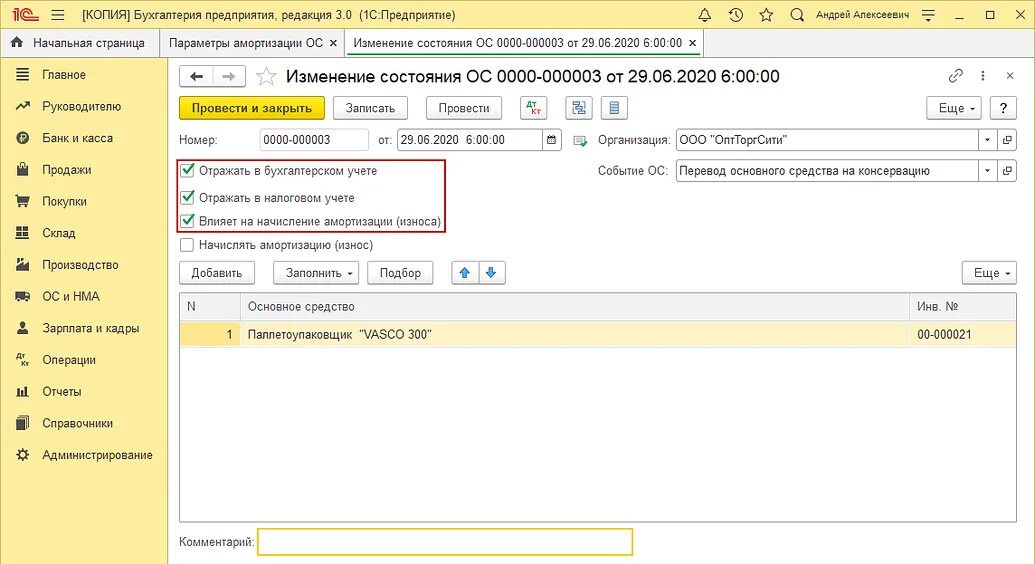Move row up with blue arrow

465,273
